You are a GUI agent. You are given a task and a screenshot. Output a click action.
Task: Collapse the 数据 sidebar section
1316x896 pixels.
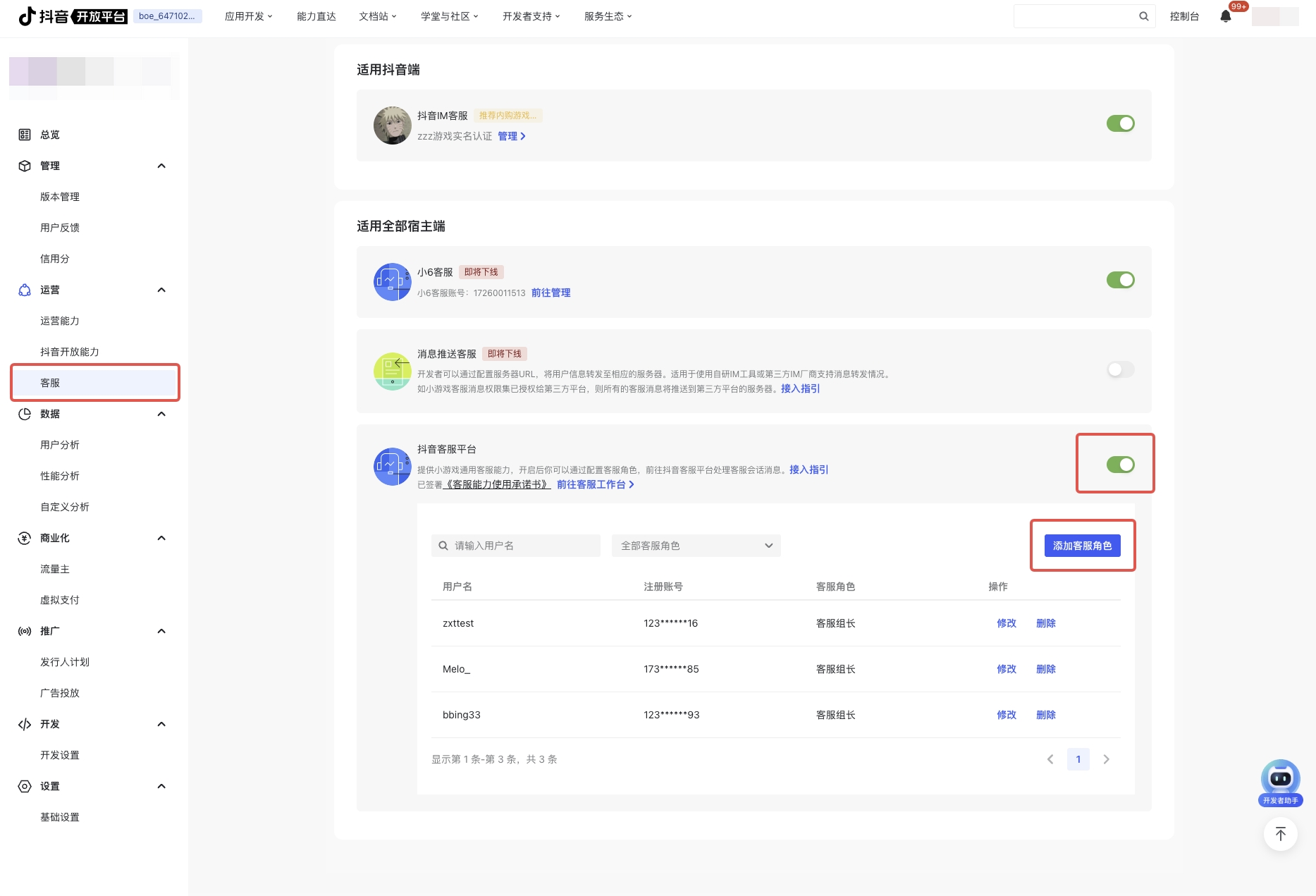click(x=161, y=414)
